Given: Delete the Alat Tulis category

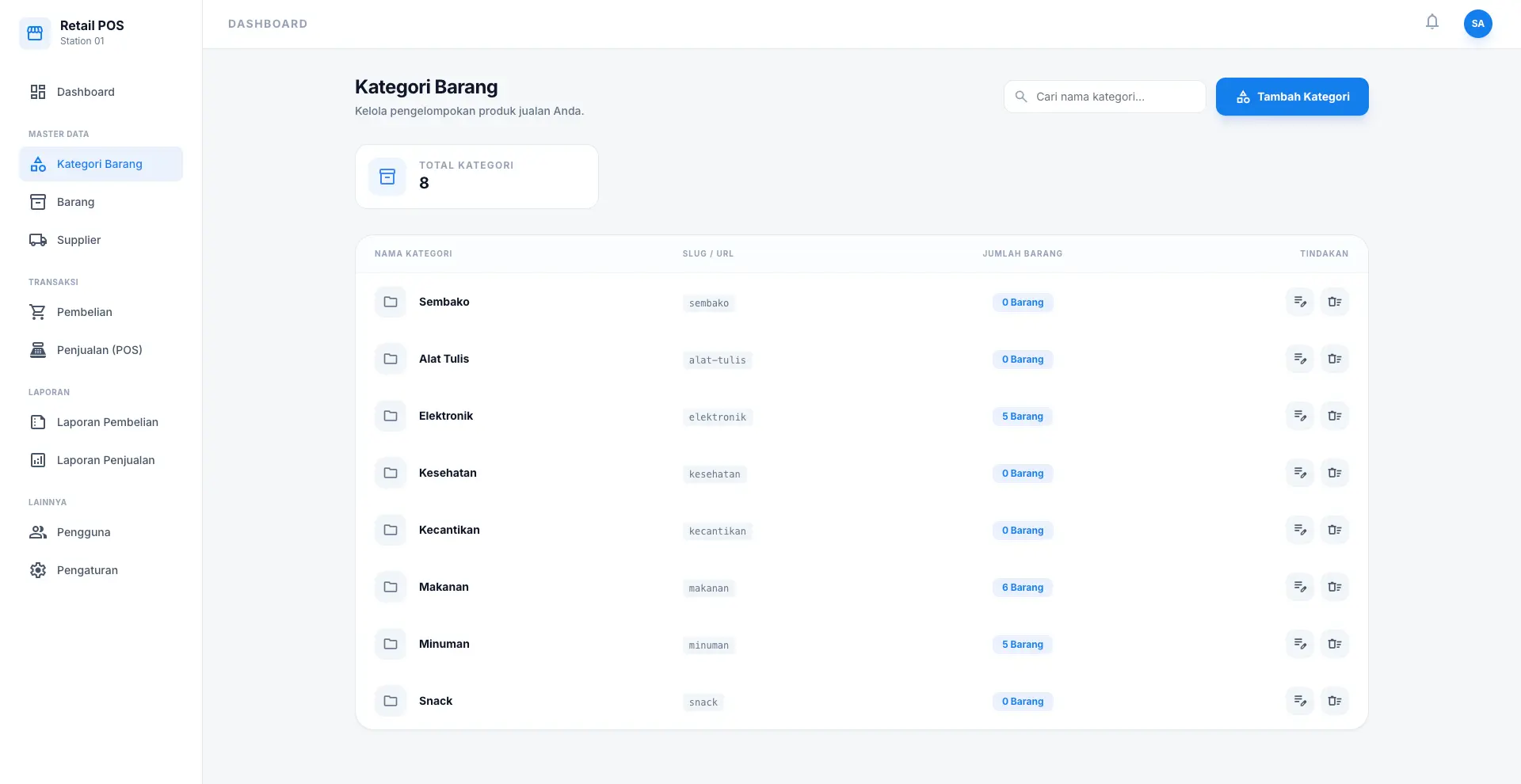Looking at the screenshot, I should (x=1334, y=359).
